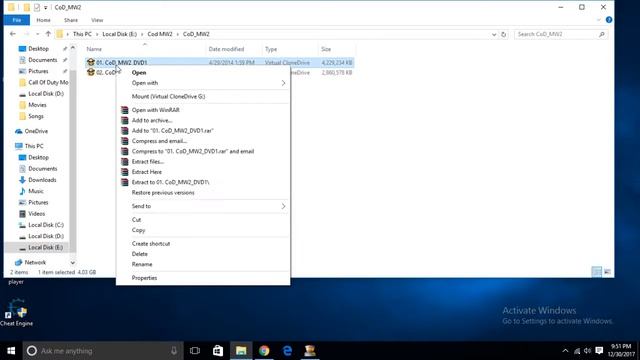The height and width of the screenshot is (360, 640).
Task: Navigate to Local Disk (E:) breadcrumb
Action: tap(119, 34)
